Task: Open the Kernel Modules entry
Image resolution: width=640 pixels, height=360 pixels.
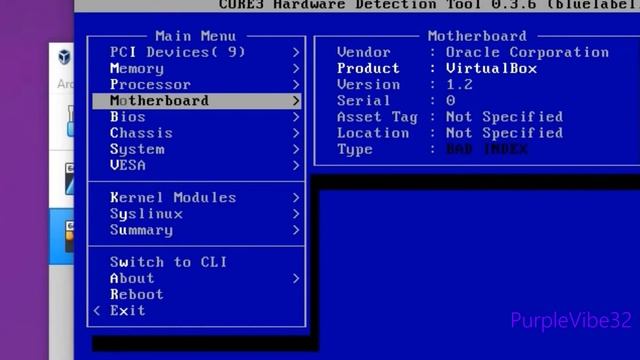Action: click(x=197, y=198)
